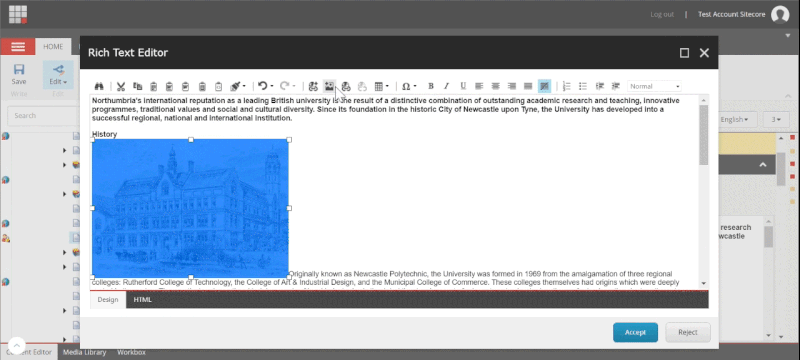This screenshot has height=360, width=800.
Task: Open the version 3 dropdown
Action: click(x=776, y=119)
